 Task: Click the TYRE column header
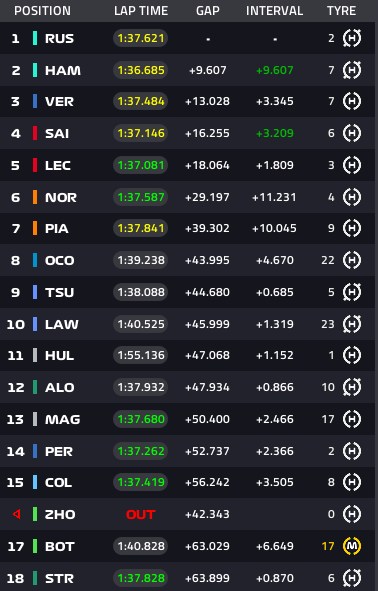coord(341,11)
